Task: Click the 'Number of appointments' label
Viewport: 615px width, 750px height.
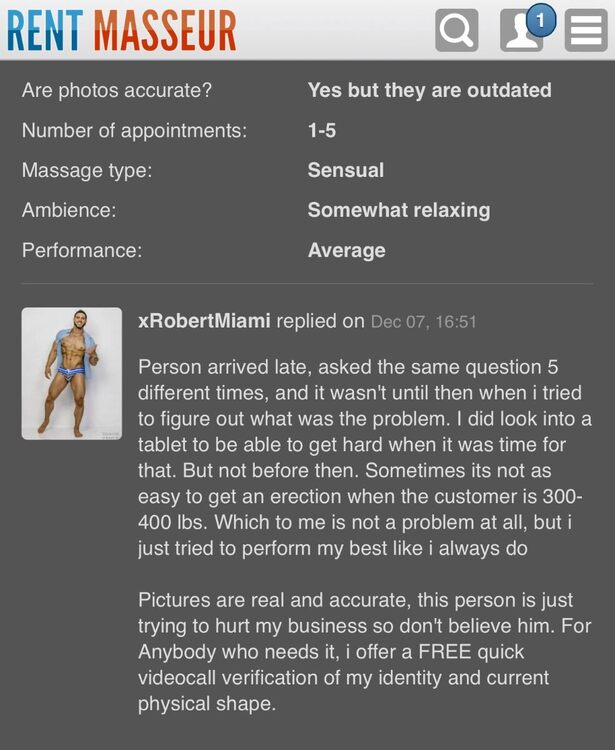Action: [134, 130]
